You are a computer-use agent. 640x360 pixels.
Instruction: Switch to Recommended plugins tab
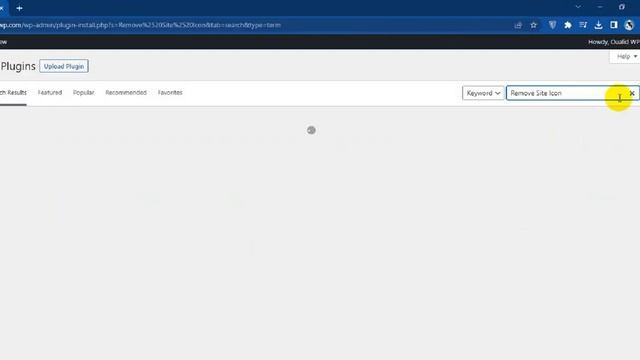click(126, 93)
